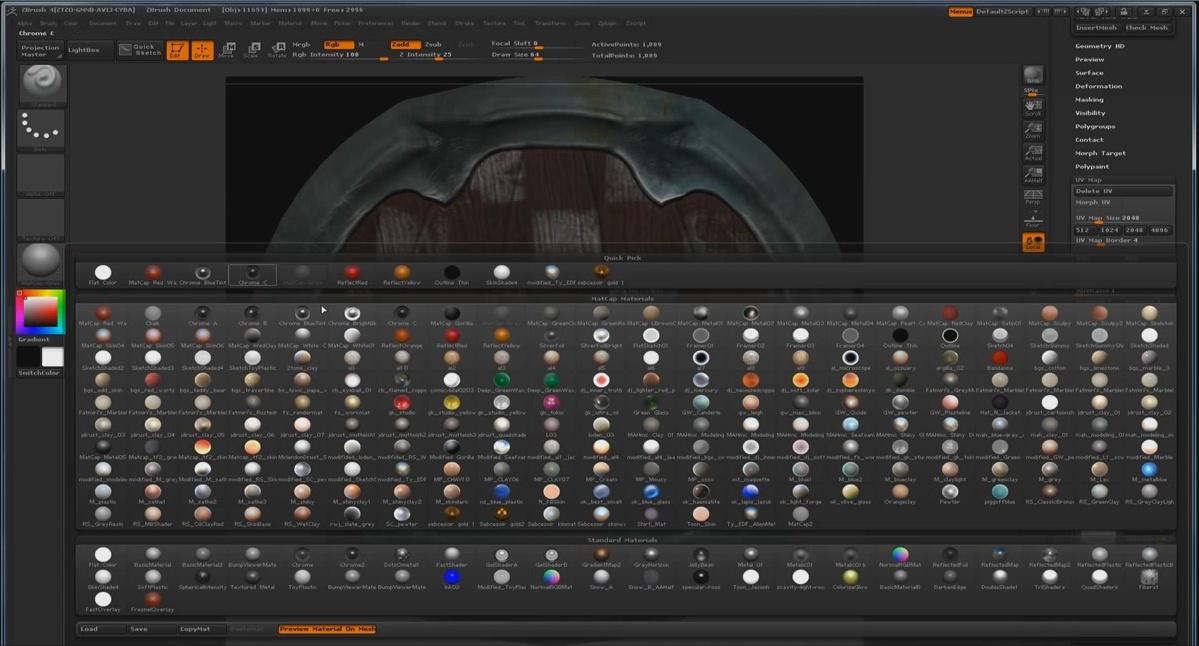The width and height of the screenshot is (1199, 646).
Task: Open the Preferences menu
Action: [375, 24]
